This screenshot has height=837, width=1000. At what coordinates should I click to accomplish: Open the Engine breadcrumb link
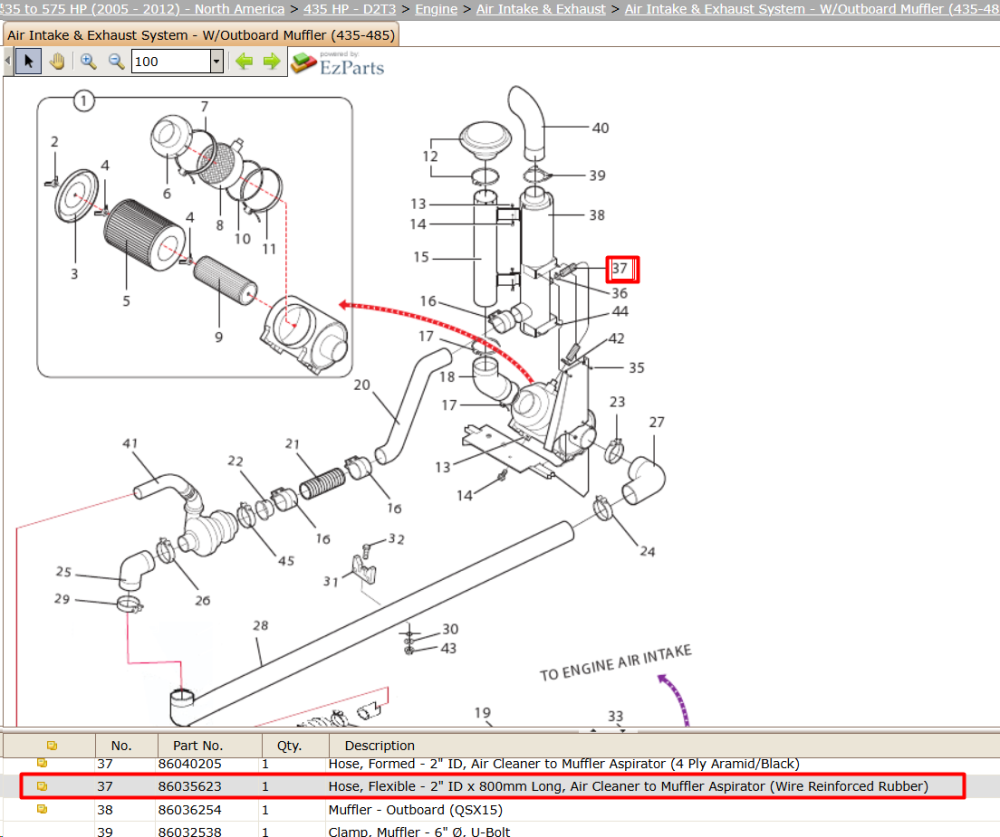436,9
